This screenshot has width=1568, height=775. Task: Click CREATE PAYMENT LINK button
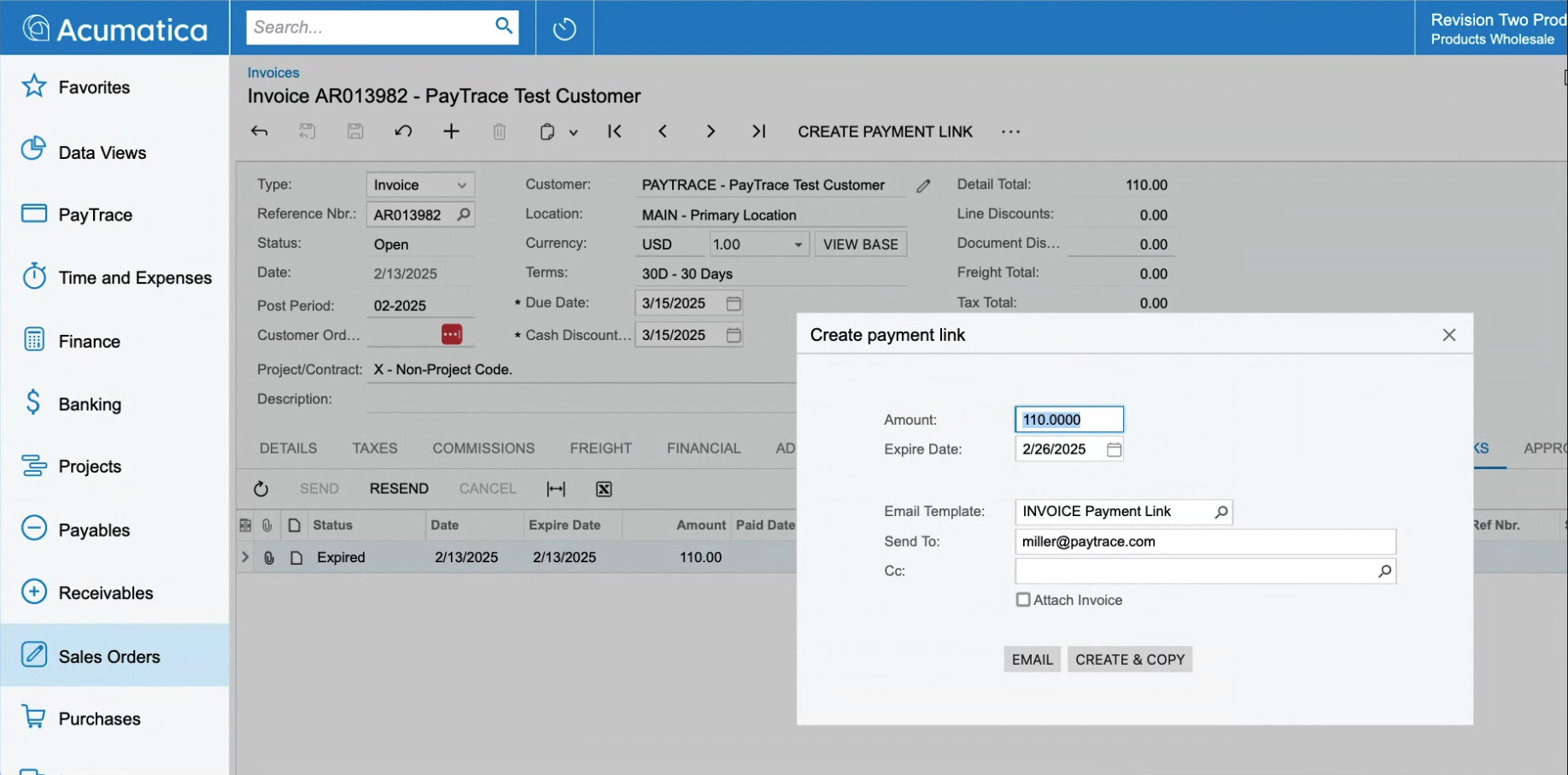pos(885,132)
